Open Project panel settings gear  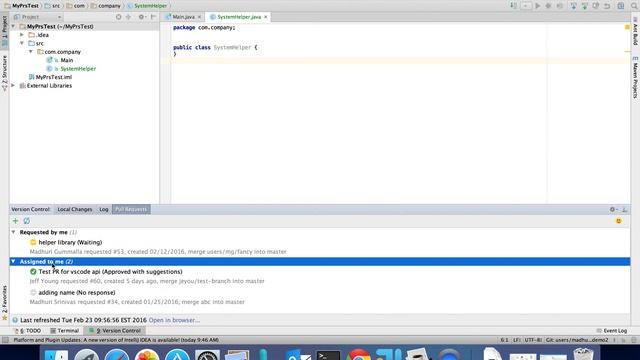(142, 17)
